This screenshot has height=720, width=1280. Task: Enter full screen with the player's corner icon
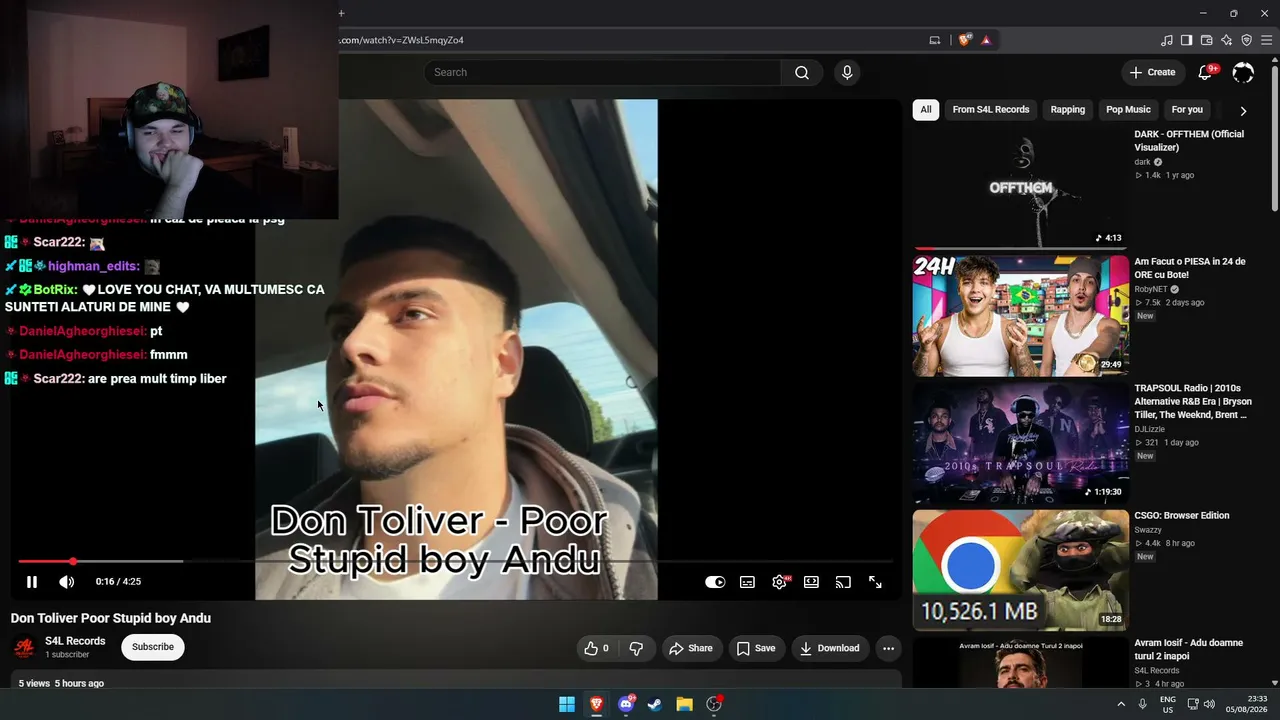coord(875,582)
